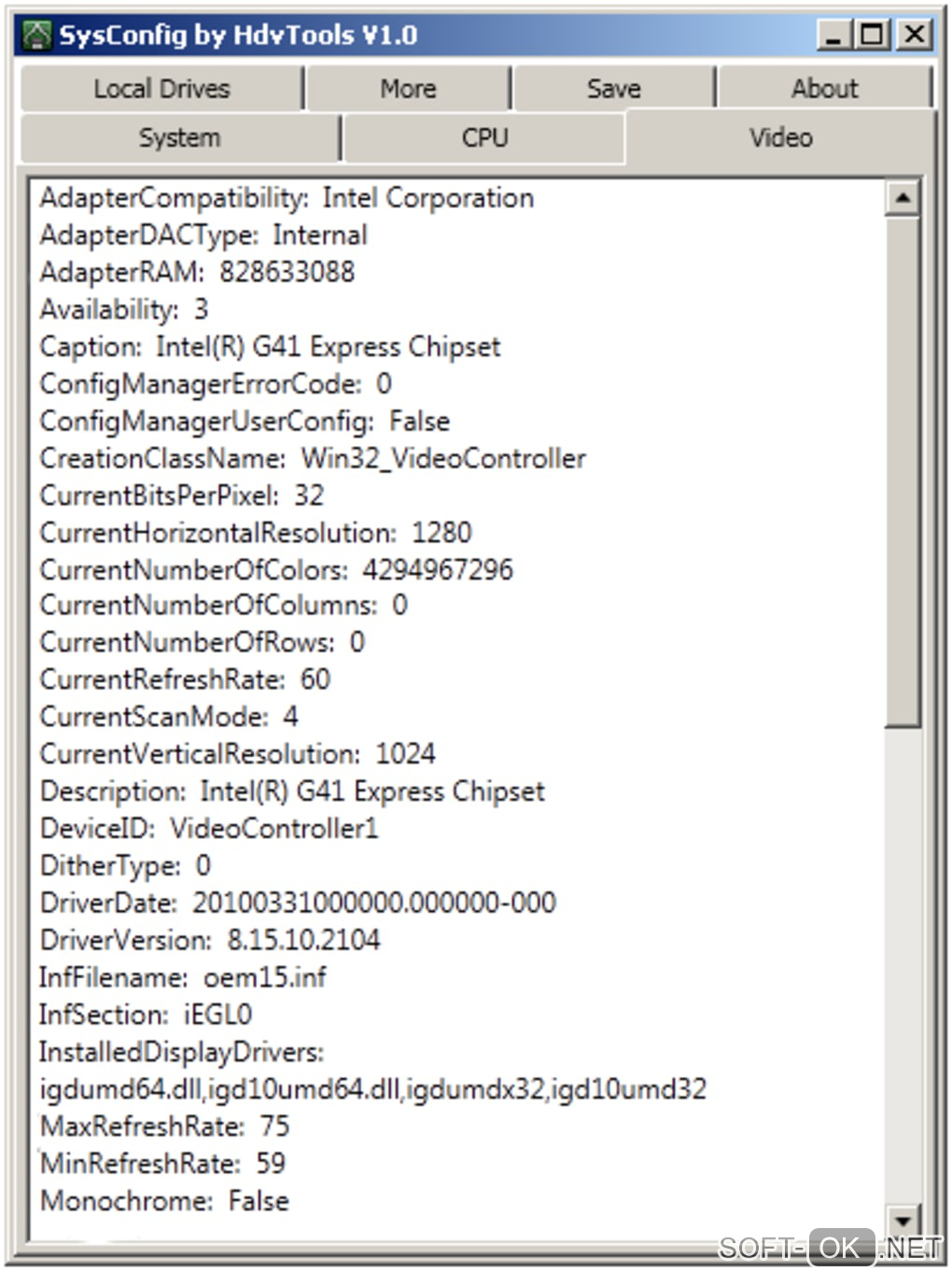Click the CurrentNumberOfRows: 0 line
This screenshot has width=952, height=1271.
pyautogui.click(x=203, y=643)
